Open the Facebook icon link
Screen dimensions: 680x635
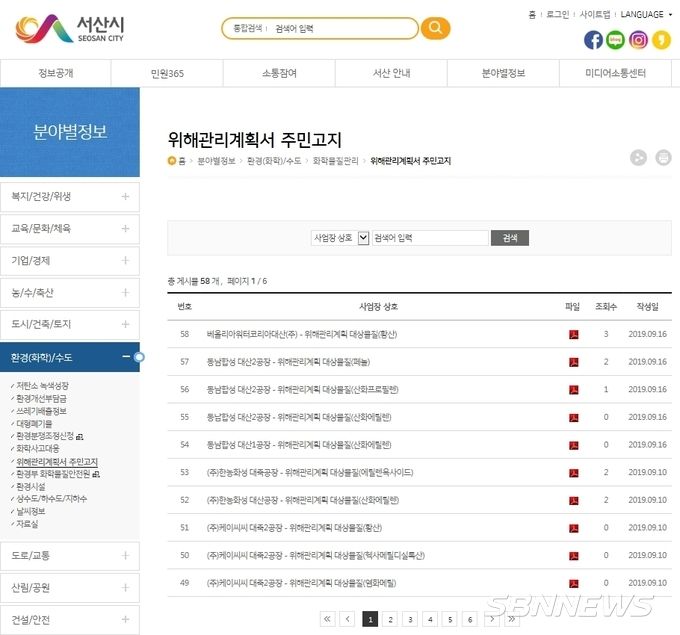tap(593, 40)
